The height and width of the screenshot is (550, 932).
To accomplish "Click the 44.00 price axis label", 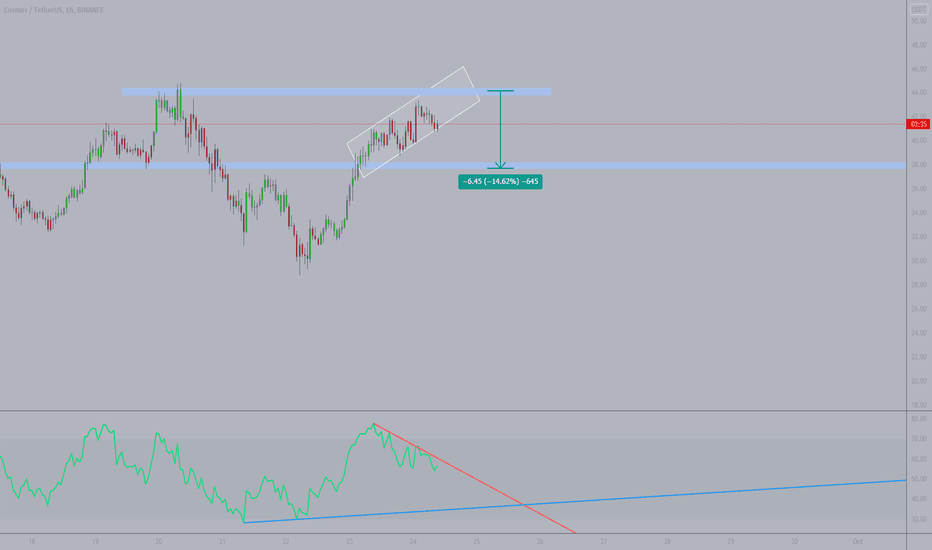I will coord(919,93).
